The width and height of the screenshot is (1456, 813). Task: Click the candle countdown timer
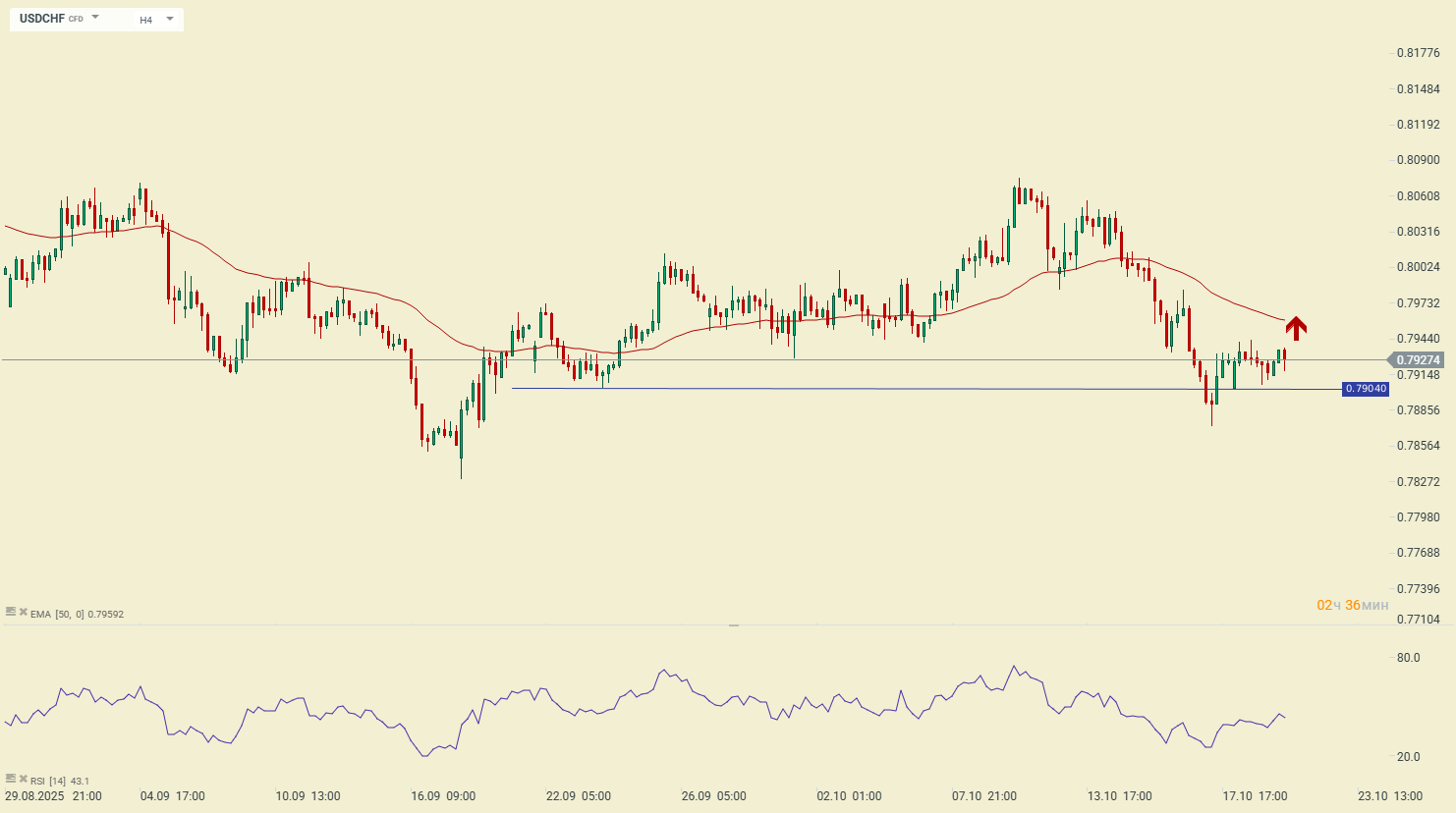[x=1352, y=605]
